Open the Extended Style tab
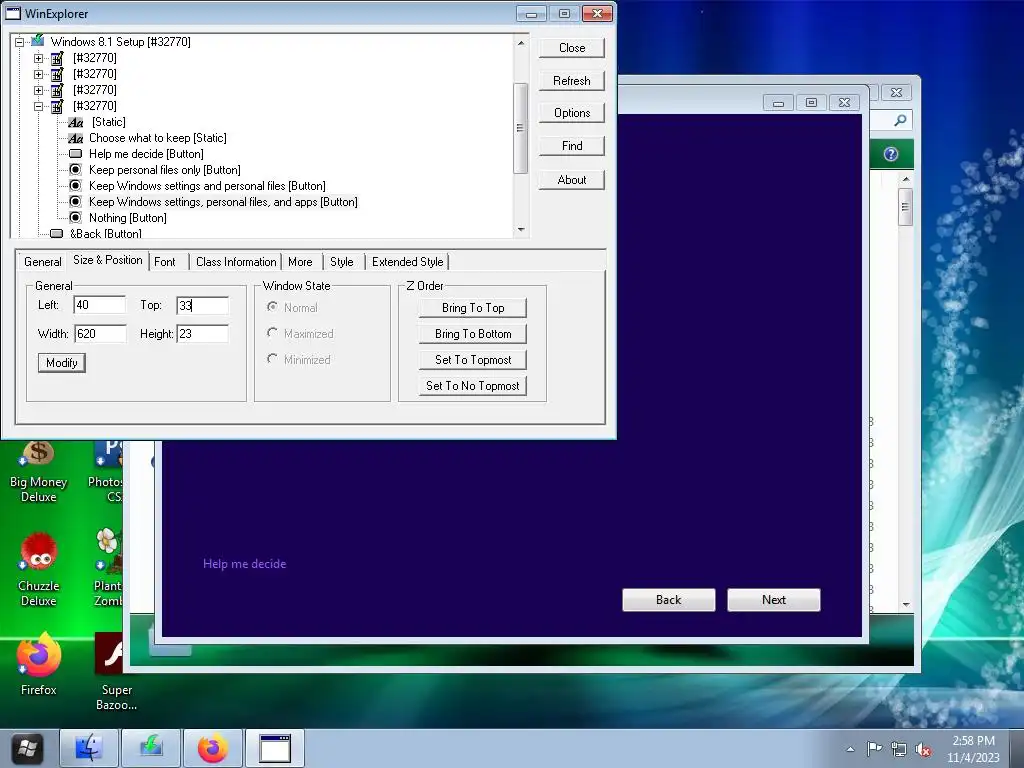 408,262
